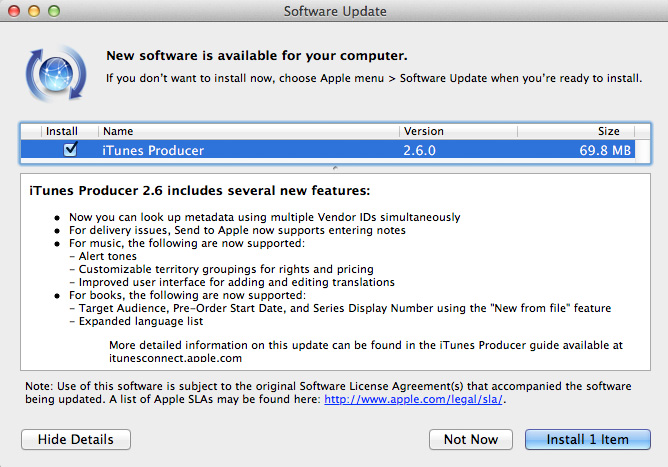Click the 'Now you can look up metadata' line

pos(265,217)
